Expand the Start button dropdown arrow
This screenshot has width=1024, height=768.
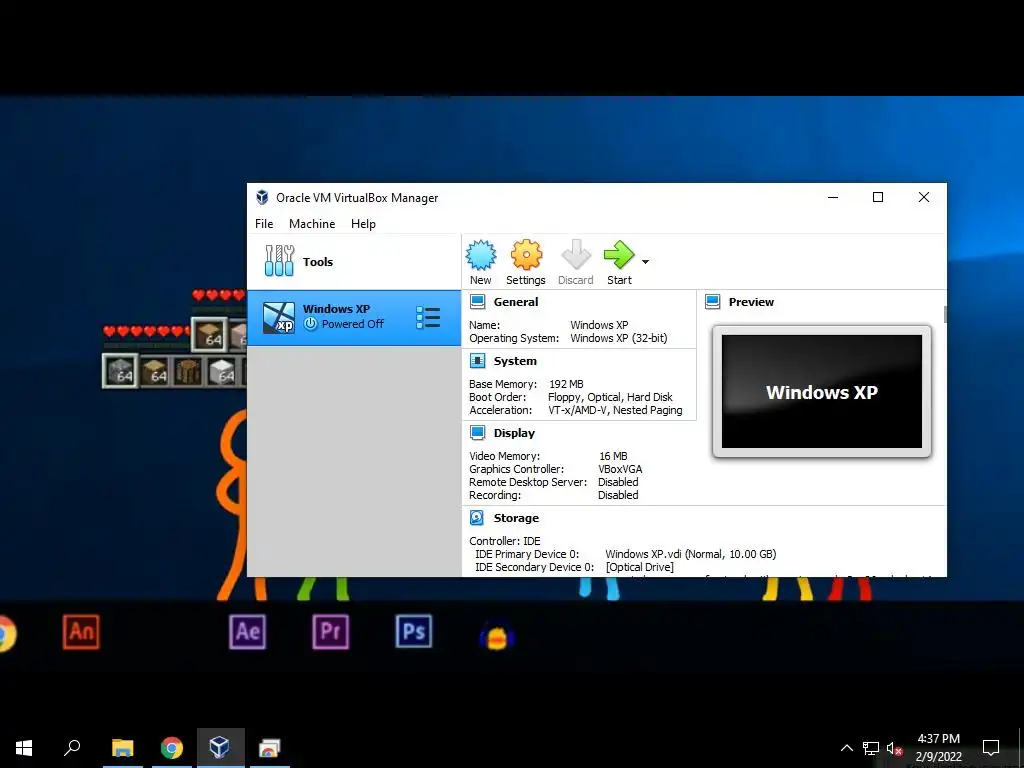645,262
